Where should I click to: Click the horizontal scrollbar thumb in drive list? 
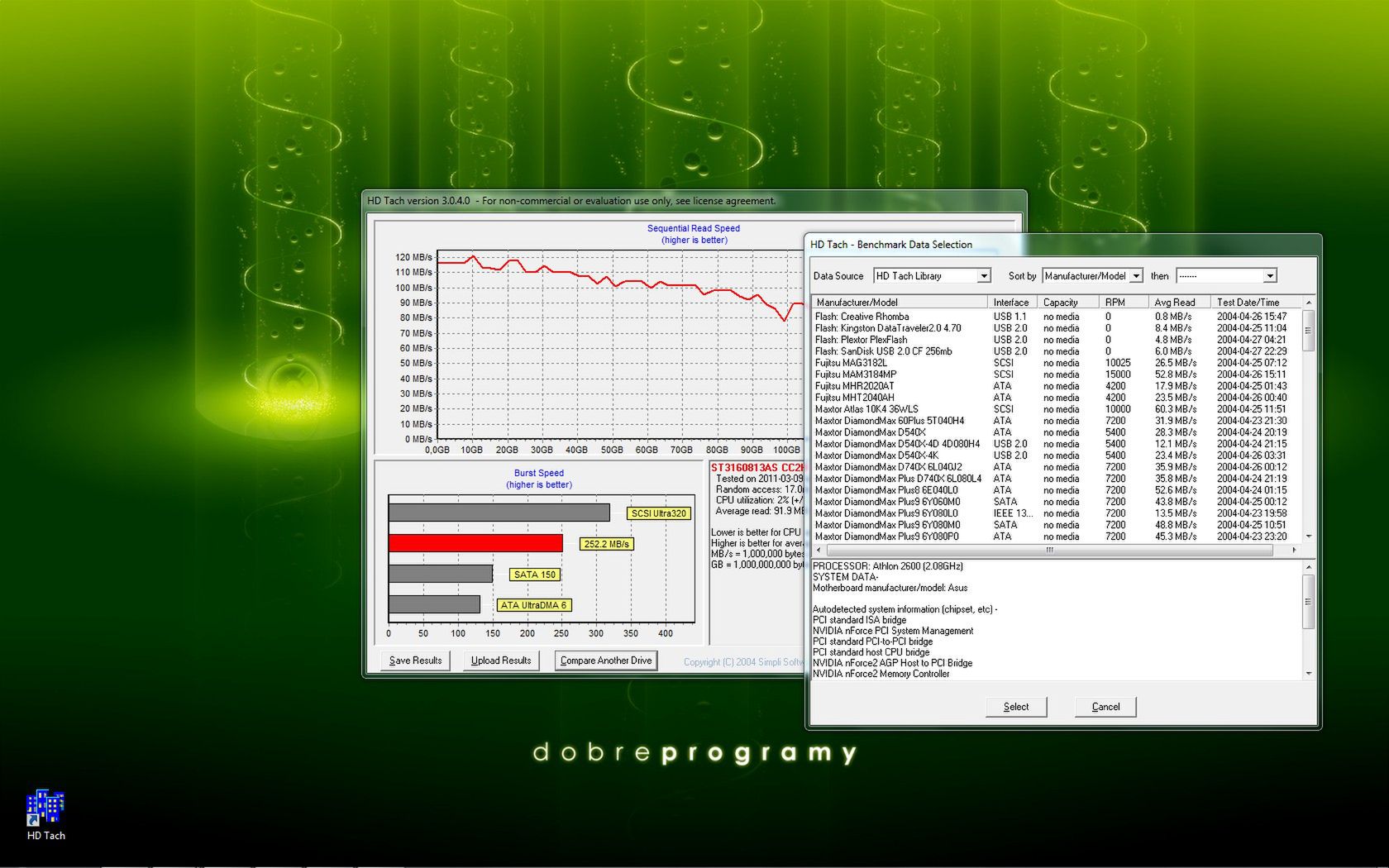click(x=1049, y=550)
